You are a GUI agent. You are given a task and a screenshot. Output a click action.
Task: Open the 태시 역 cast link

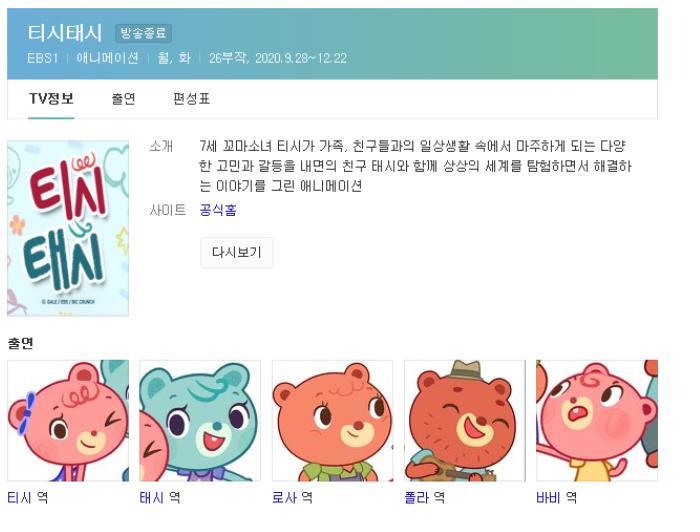coord(160,497)
